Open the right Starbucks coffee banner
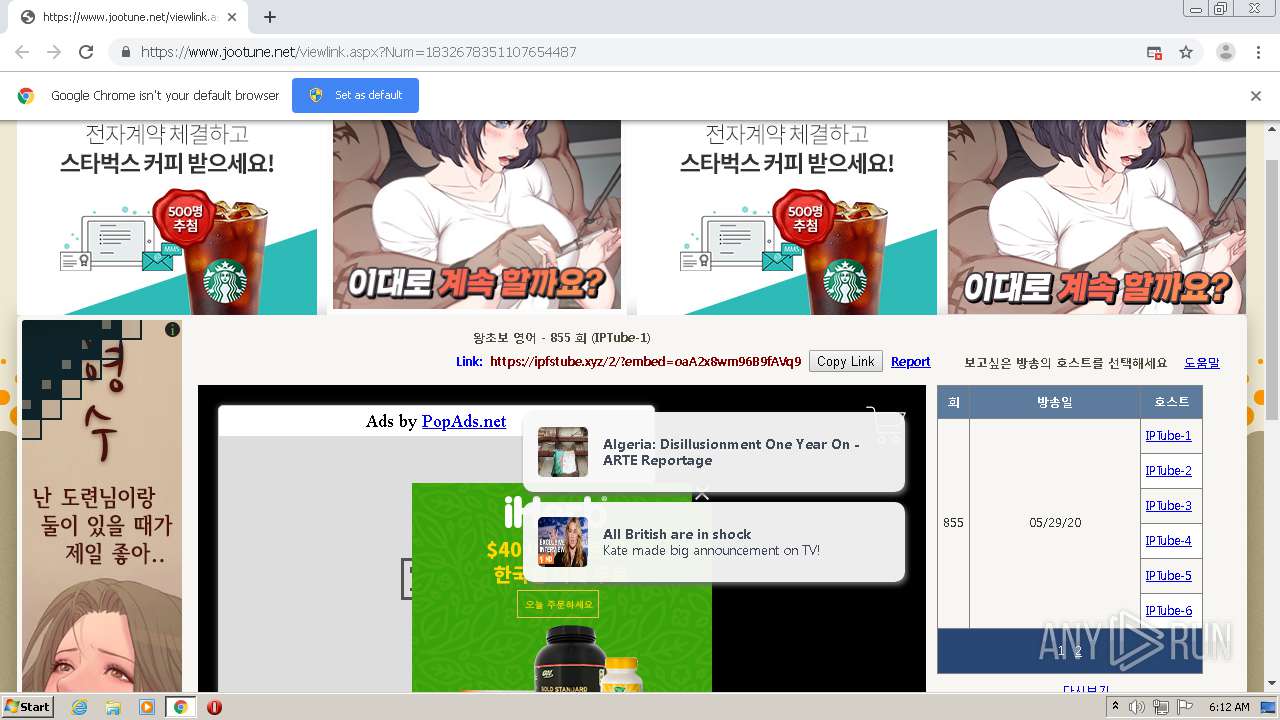 coord(787,217)
